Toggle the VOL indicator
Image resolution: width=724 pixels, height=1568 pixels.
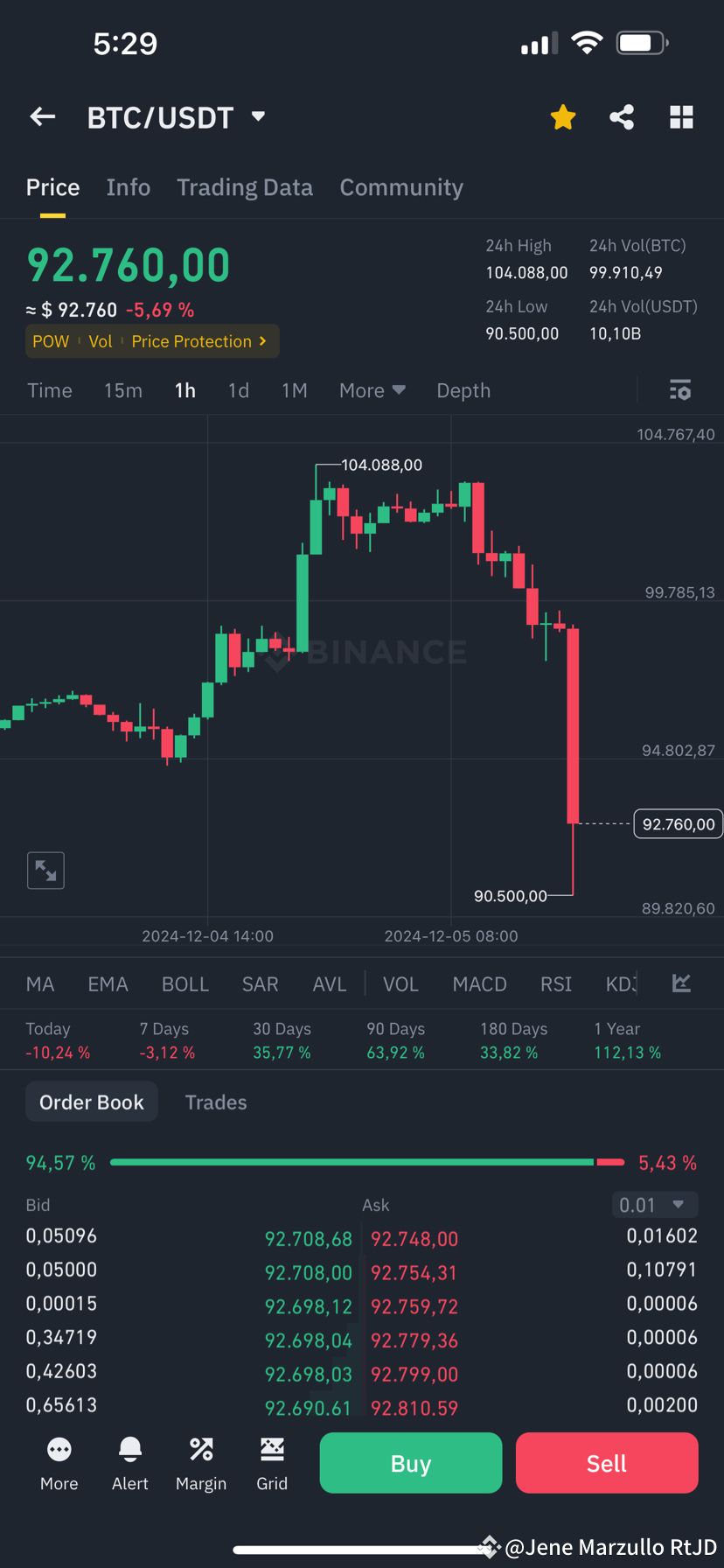(x=400, y=983)
